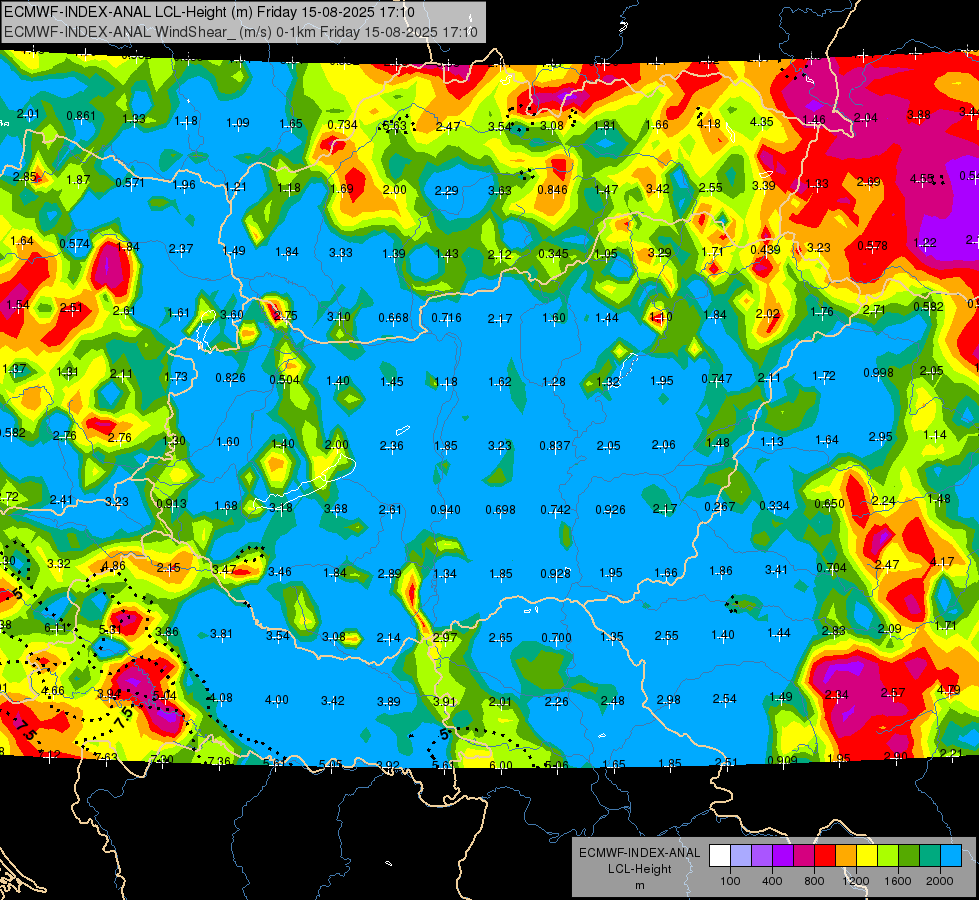
Task: Pick the medium violet legend swatch left of the 400 tick
Action: point(762,856)
